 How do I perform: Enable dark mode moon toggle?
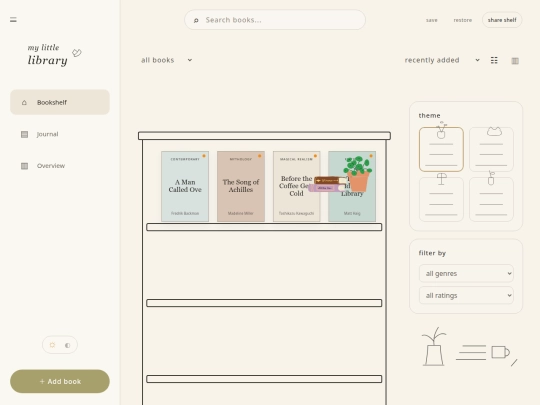click(x=68, y=345)
